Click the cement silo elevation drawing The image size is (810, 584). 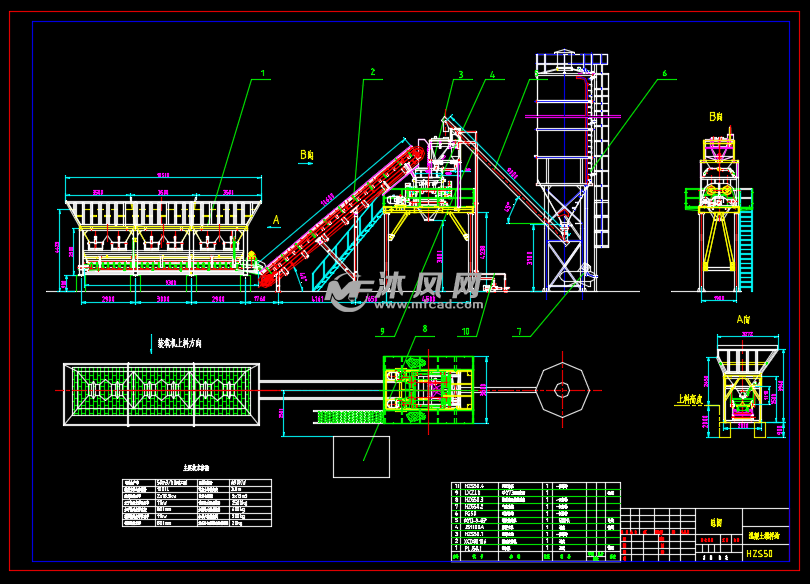click(570, 170)
